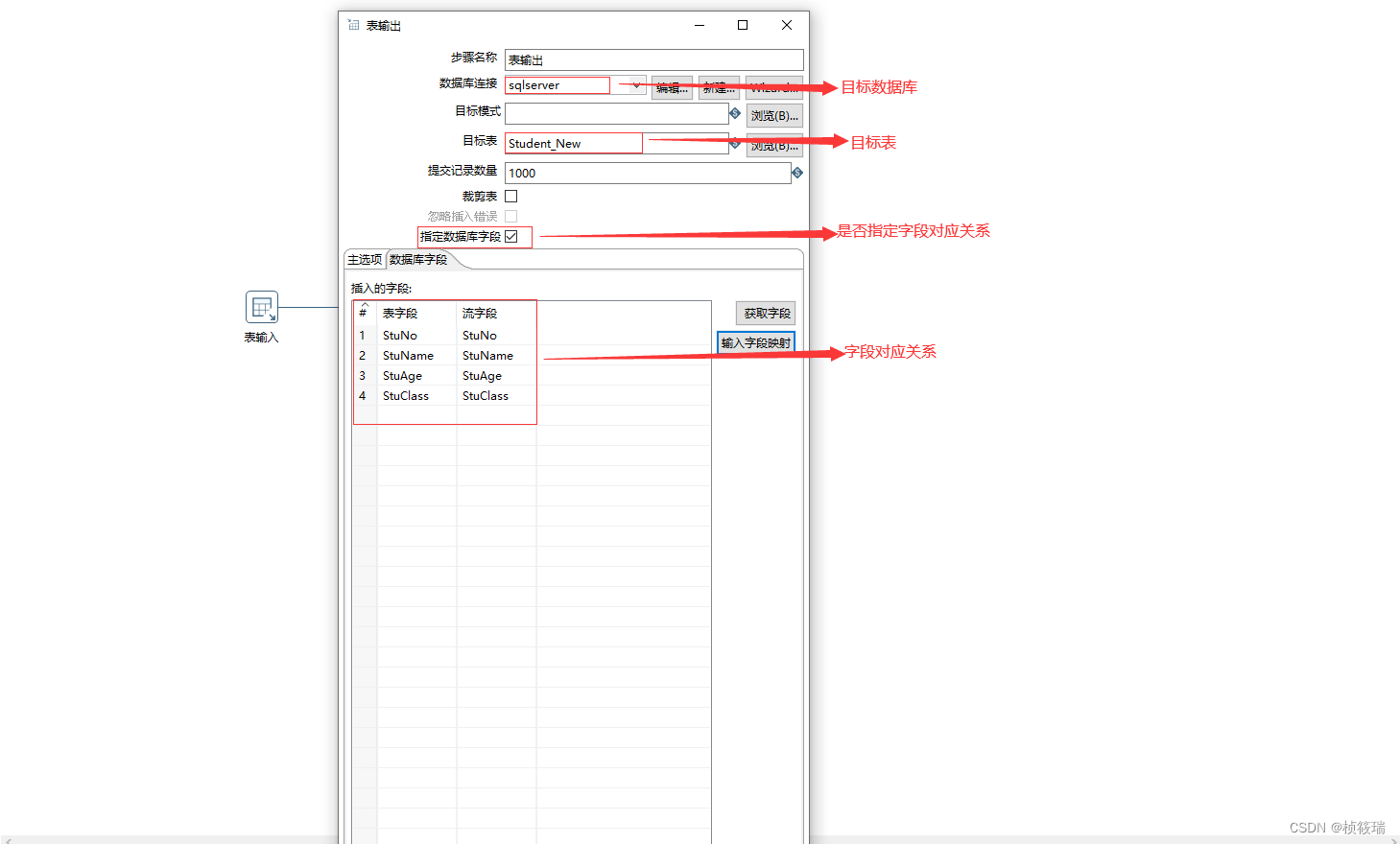The width and height of the screenshot is (1400, 844).
Task: Toggle the 裁剪表 checkbox
Action: (511, 196)
